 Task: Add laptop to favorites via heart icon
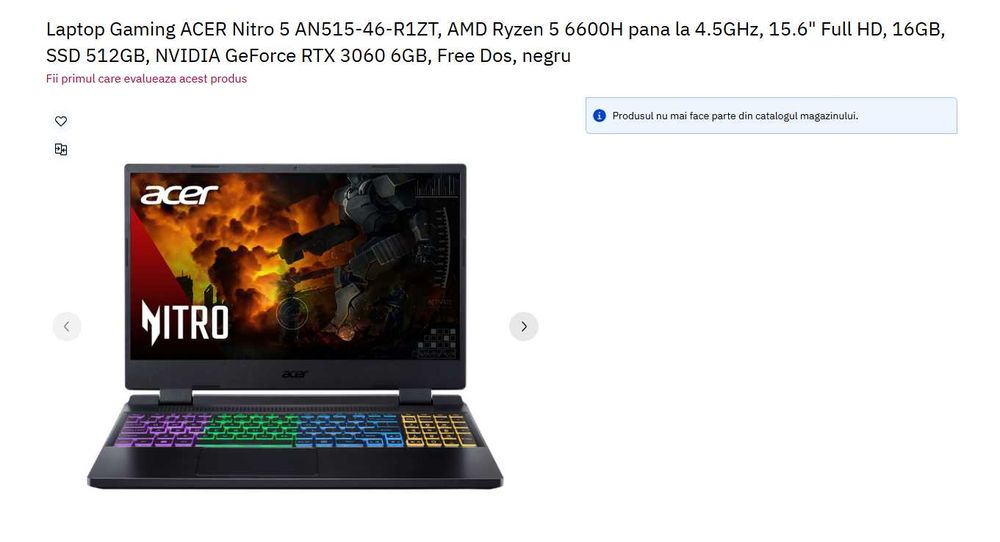[x=61, y=121]
